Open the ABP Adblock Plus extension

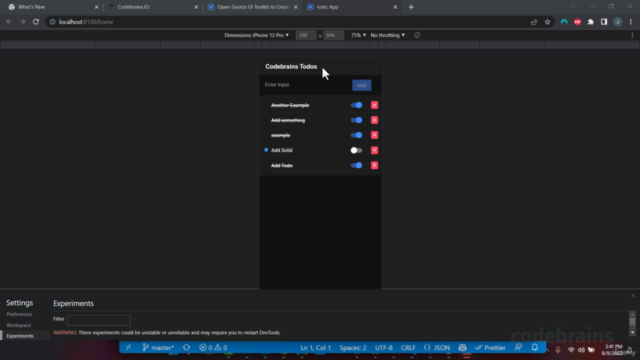pyautogui.click(x=577, y=22)
